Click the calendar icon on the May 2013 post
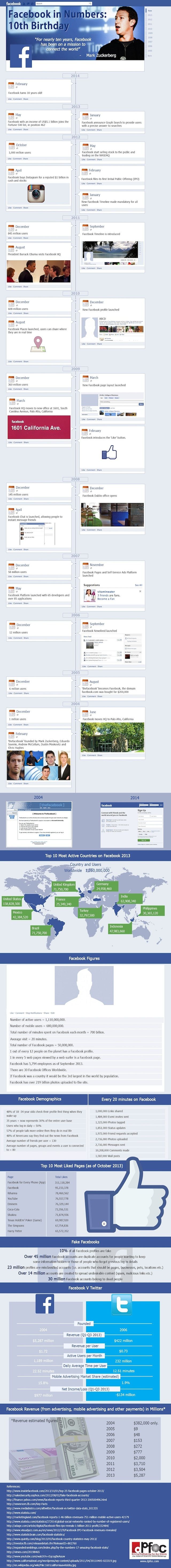This screenshot has width=171, height=1568. click(x=10, y=115)
